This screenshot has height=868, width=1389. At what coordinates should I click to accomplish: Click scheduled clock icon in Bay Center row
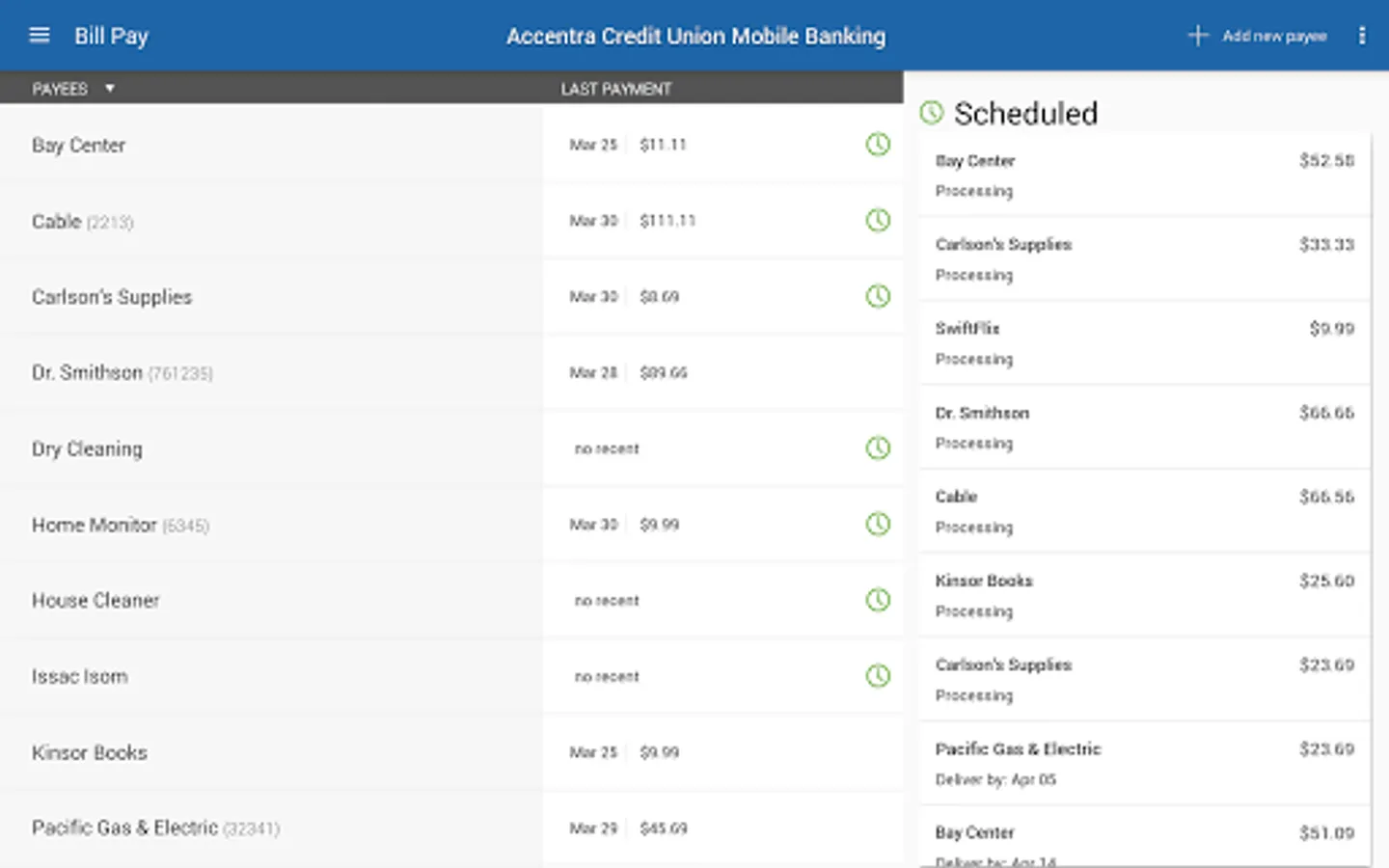point(878,145)
